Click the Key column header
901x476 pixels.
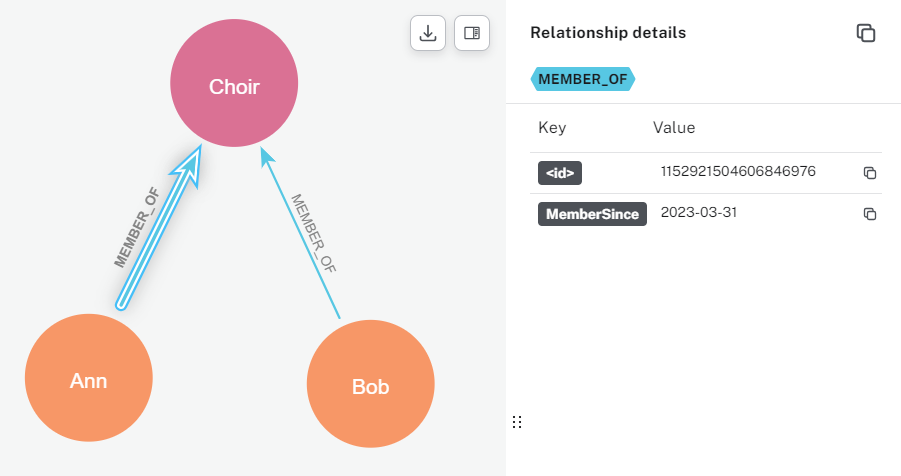point(552,128)
